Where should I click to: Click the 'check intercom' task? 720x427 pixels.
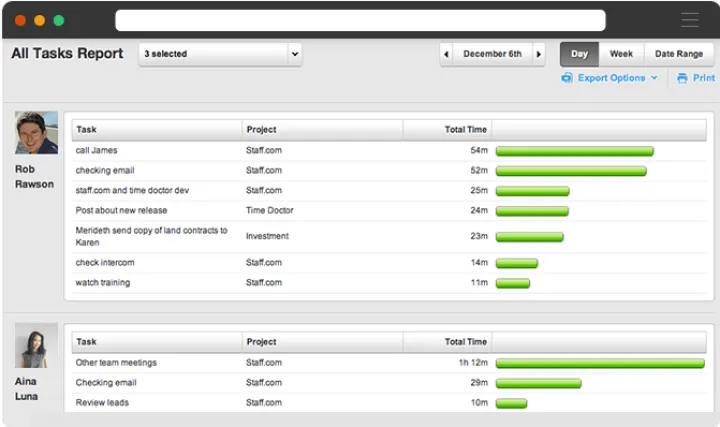[105, 263]
